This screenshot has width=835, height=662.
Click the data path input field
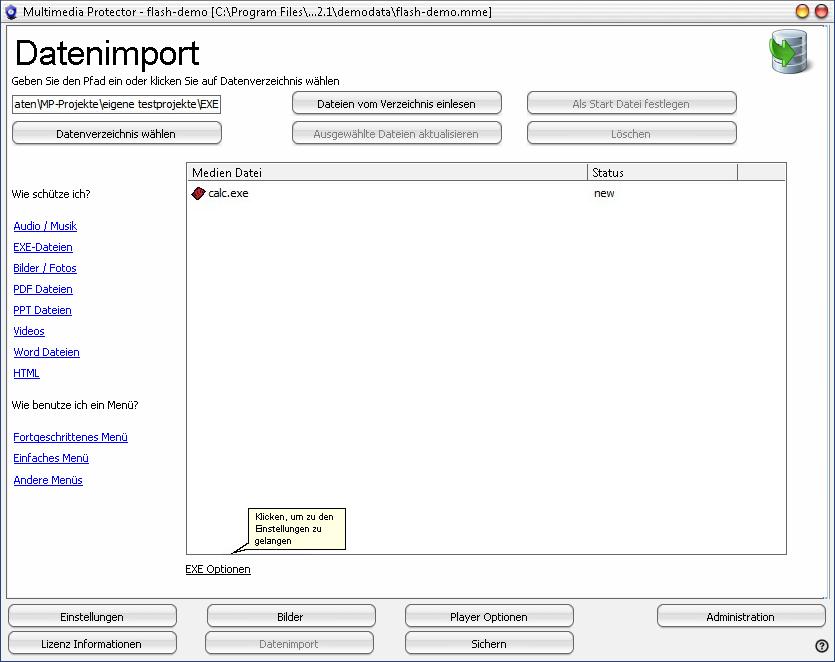pyautogui.click(x=116, y=104)
